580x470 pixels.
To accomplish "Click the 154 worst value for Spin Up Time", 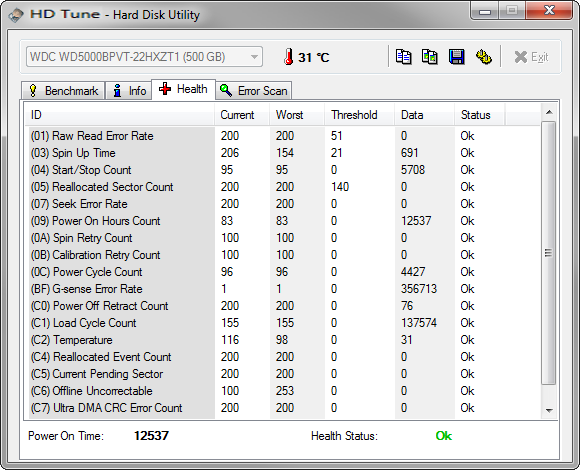I will pyautogui.click(x=285, y=153).
